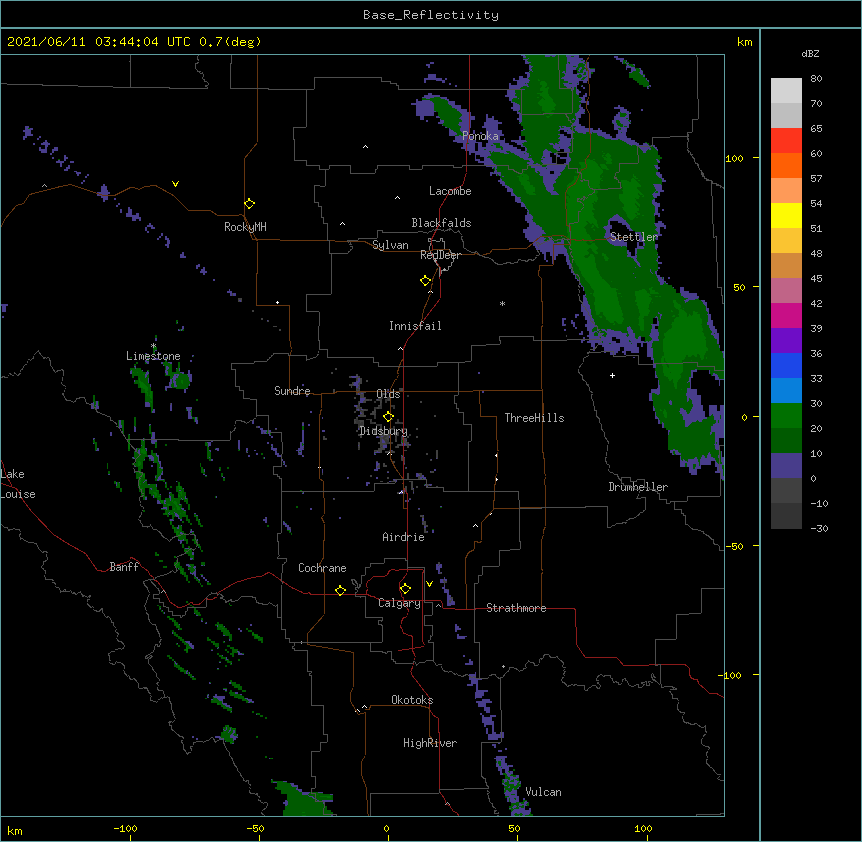862x842 pixels.
Task: Click the white plus marker north of Drumheller
Action: 612,375
